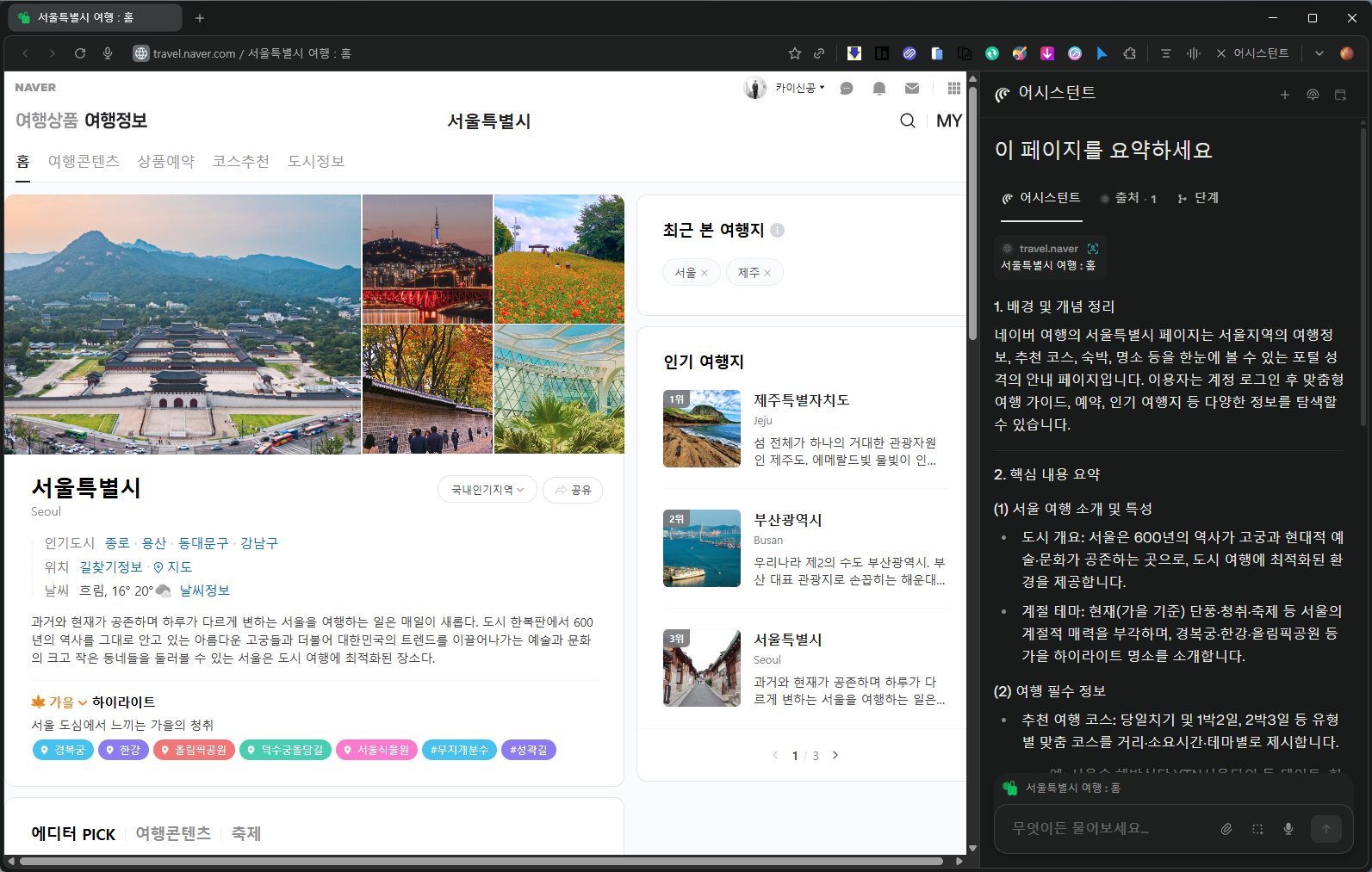Viewport: 1372px width, 872px height.
Task: Open Naver notifications bell
Action: 879,88
